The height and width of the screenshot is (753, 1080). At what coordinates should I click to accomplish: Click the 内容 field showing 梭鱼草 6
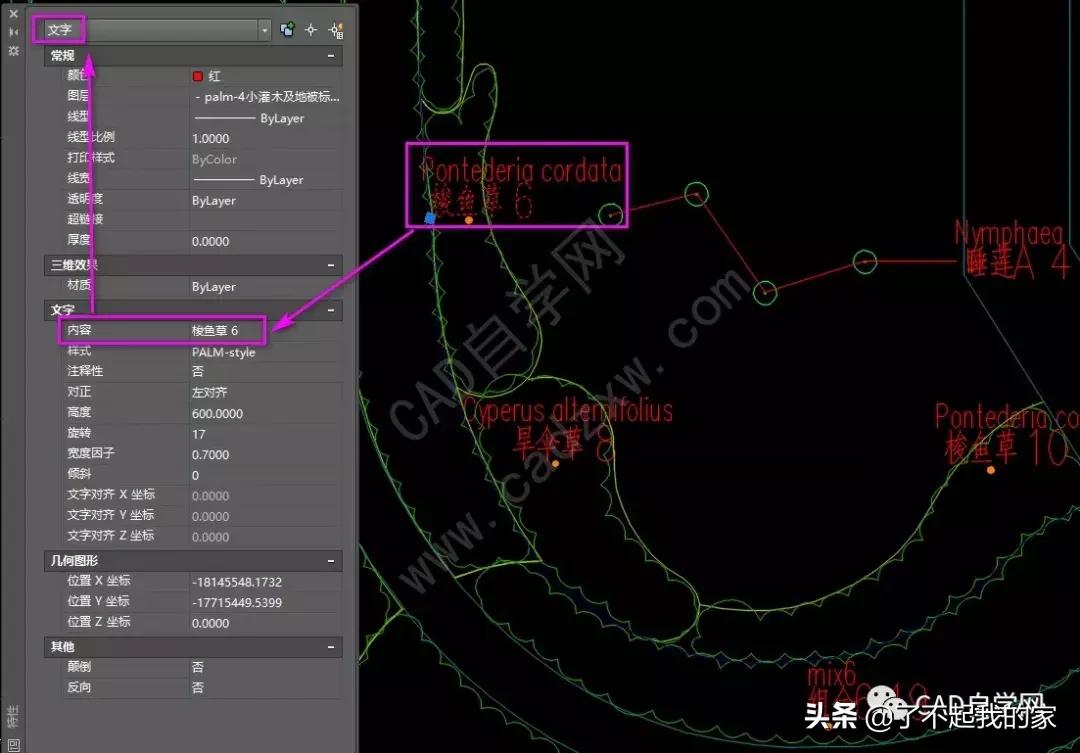click(230, 330)
